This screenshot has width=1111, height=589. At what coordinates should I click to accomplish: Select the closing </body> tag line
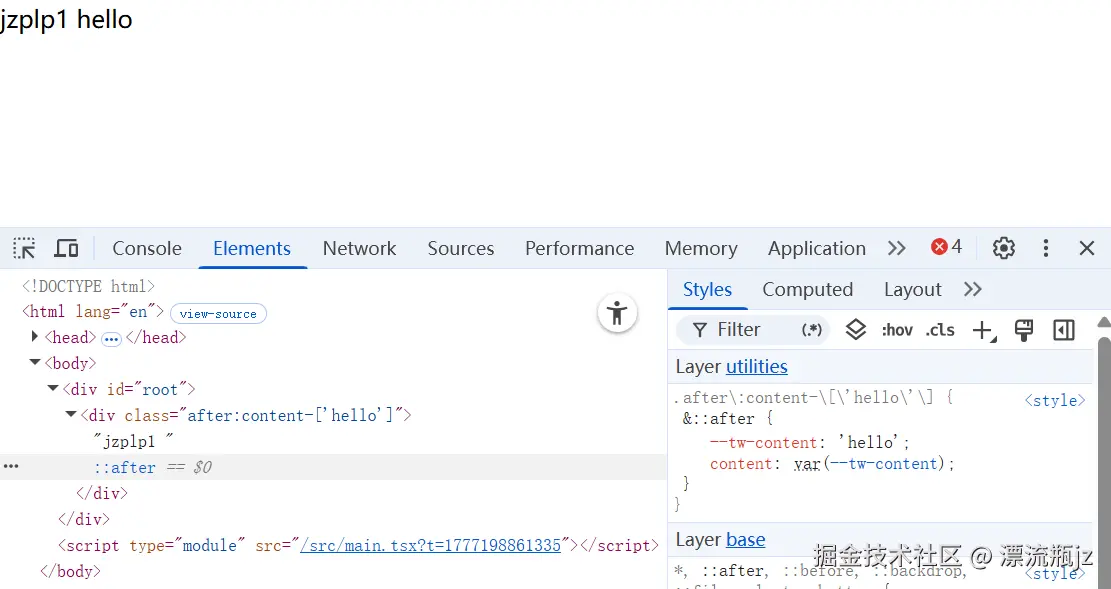[x=71, y=571]
